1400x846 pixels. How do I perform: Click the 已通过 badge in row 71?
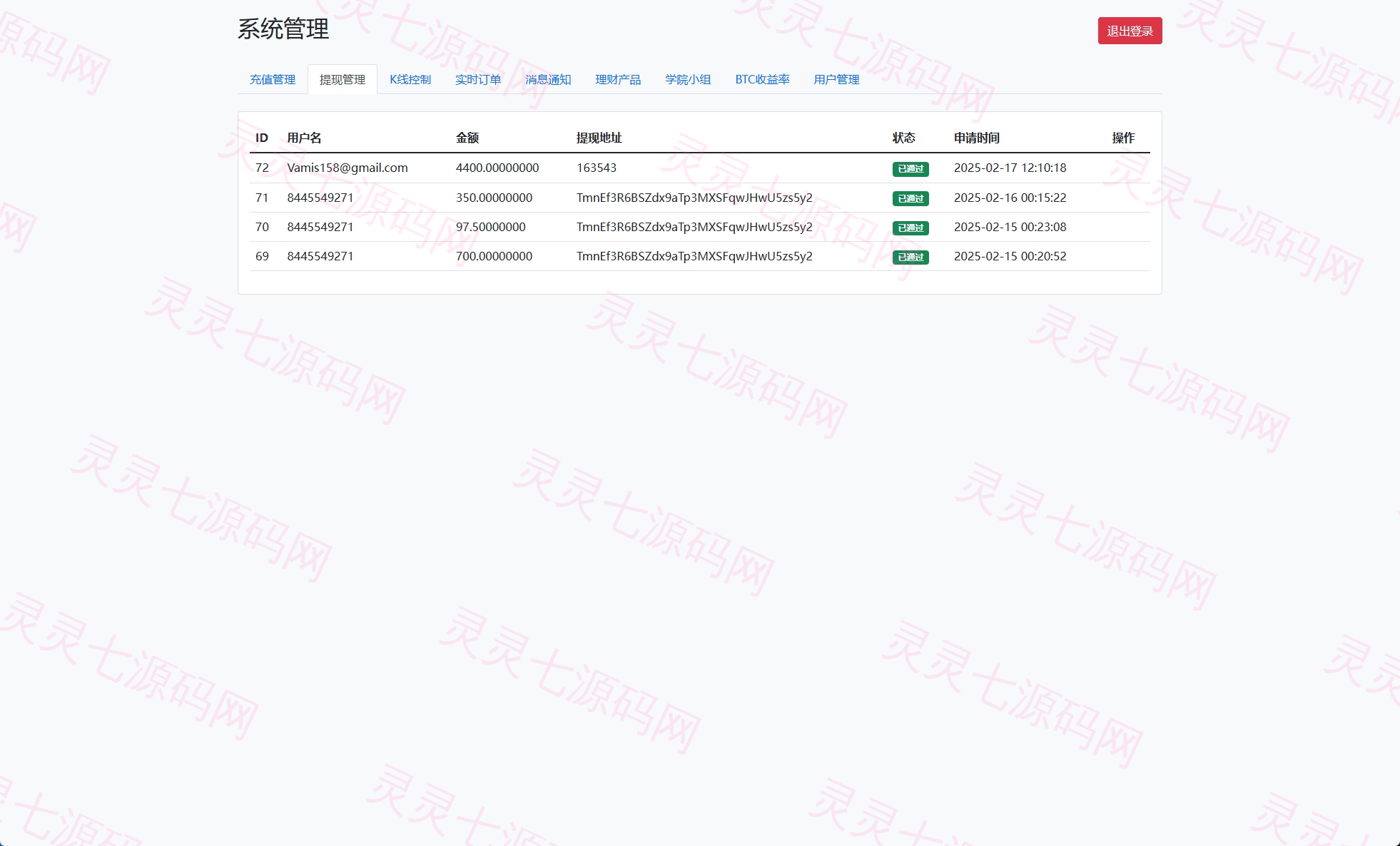point(910,198)
